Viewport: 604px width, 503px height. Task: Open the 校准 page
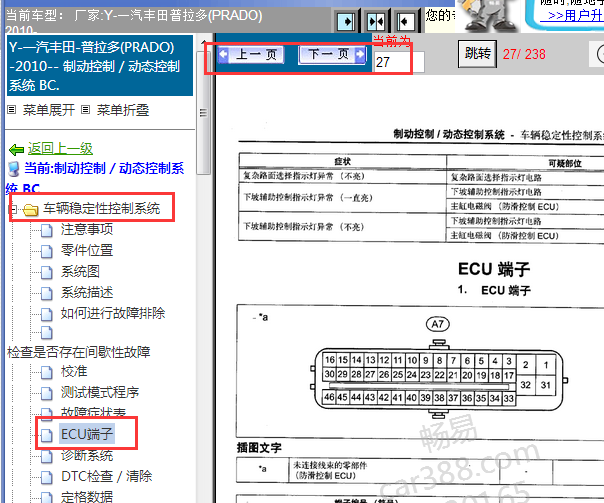74,372
